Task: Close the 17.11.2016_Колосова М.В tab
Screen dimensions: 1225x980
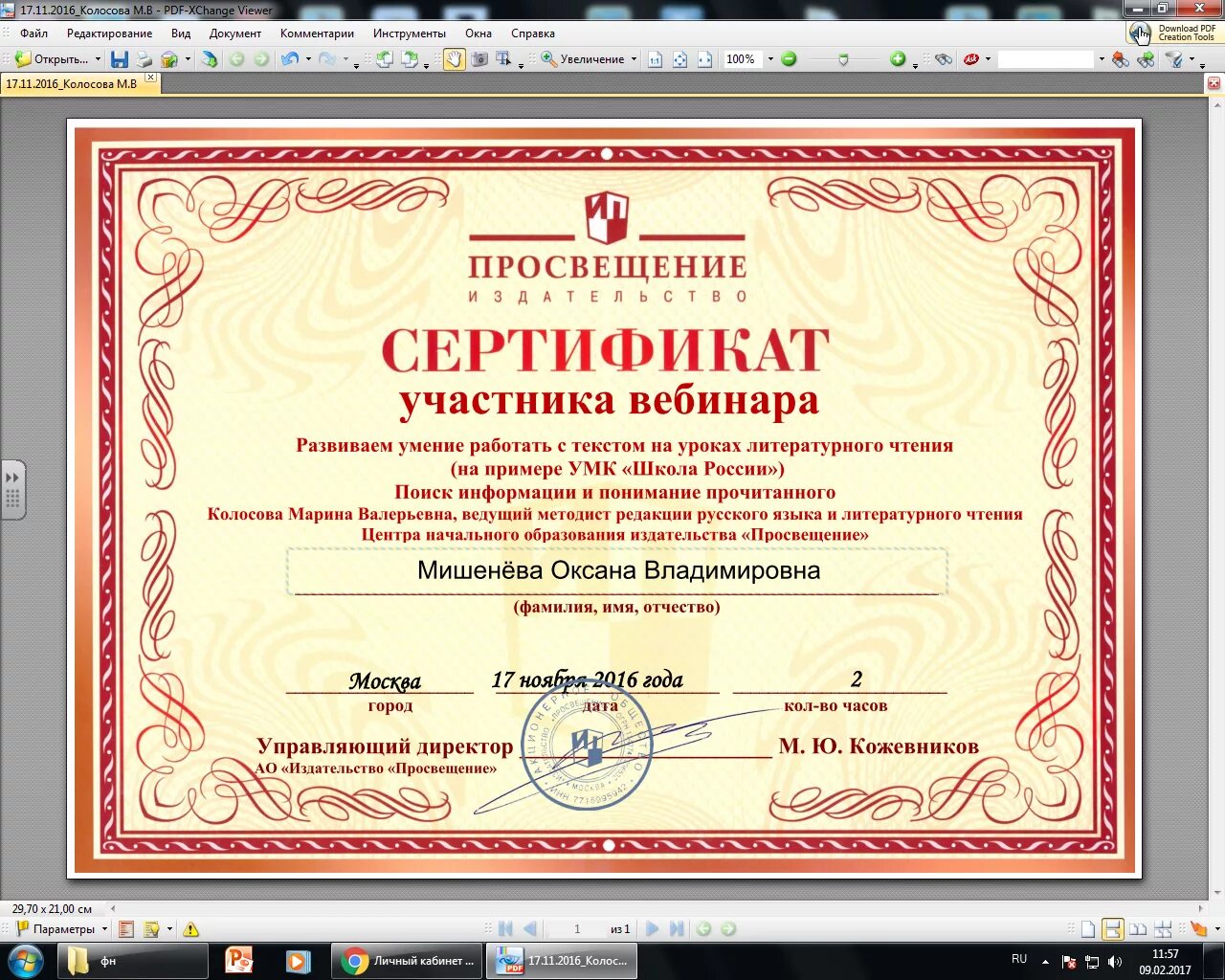Action: pyautogui.click(x=150, y=78)
